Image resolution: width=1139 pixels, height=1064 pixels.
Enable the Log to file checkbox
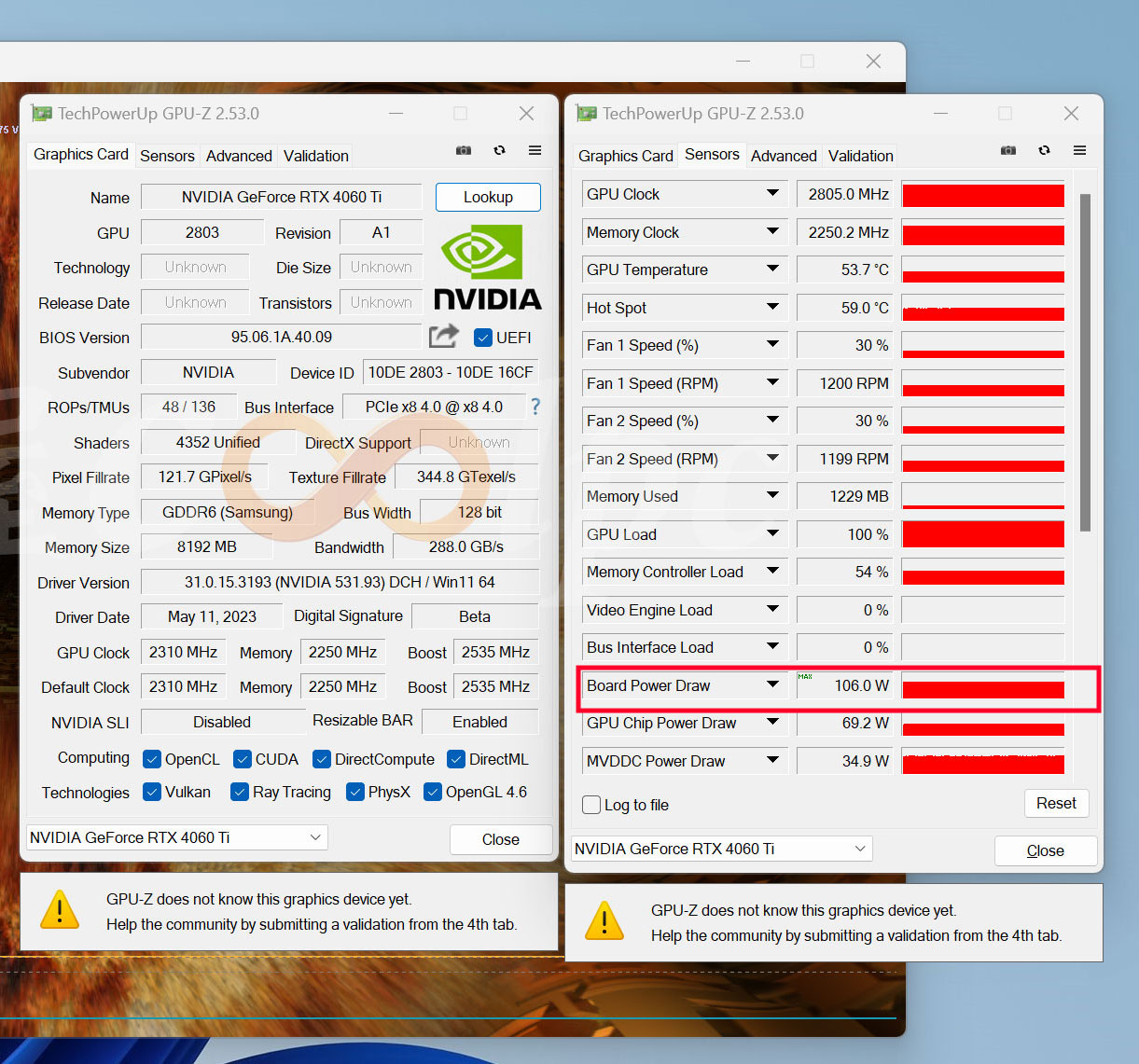(x=591, y=805)
